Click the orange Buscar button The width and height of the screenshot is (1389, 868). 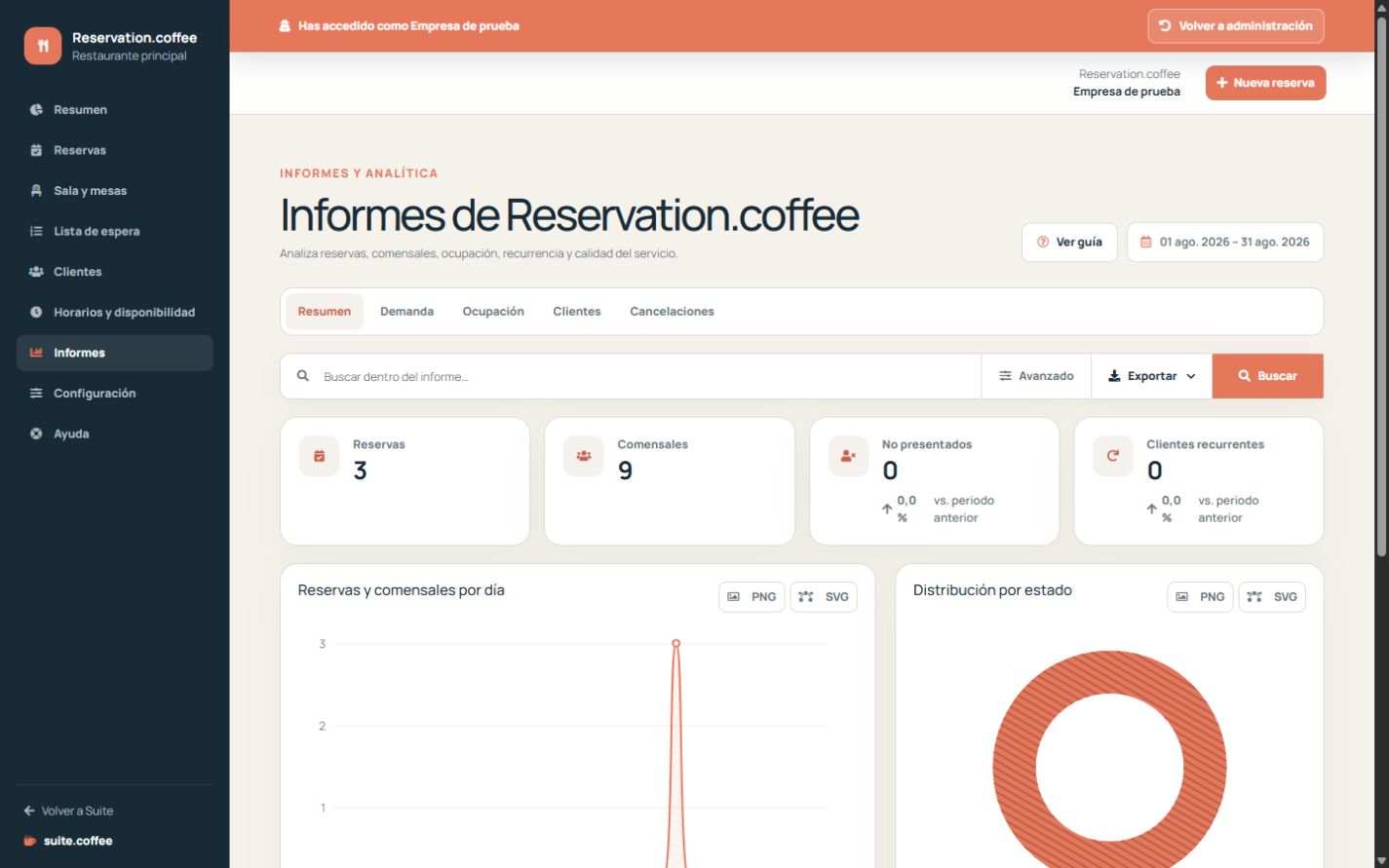pos(1267,376)
